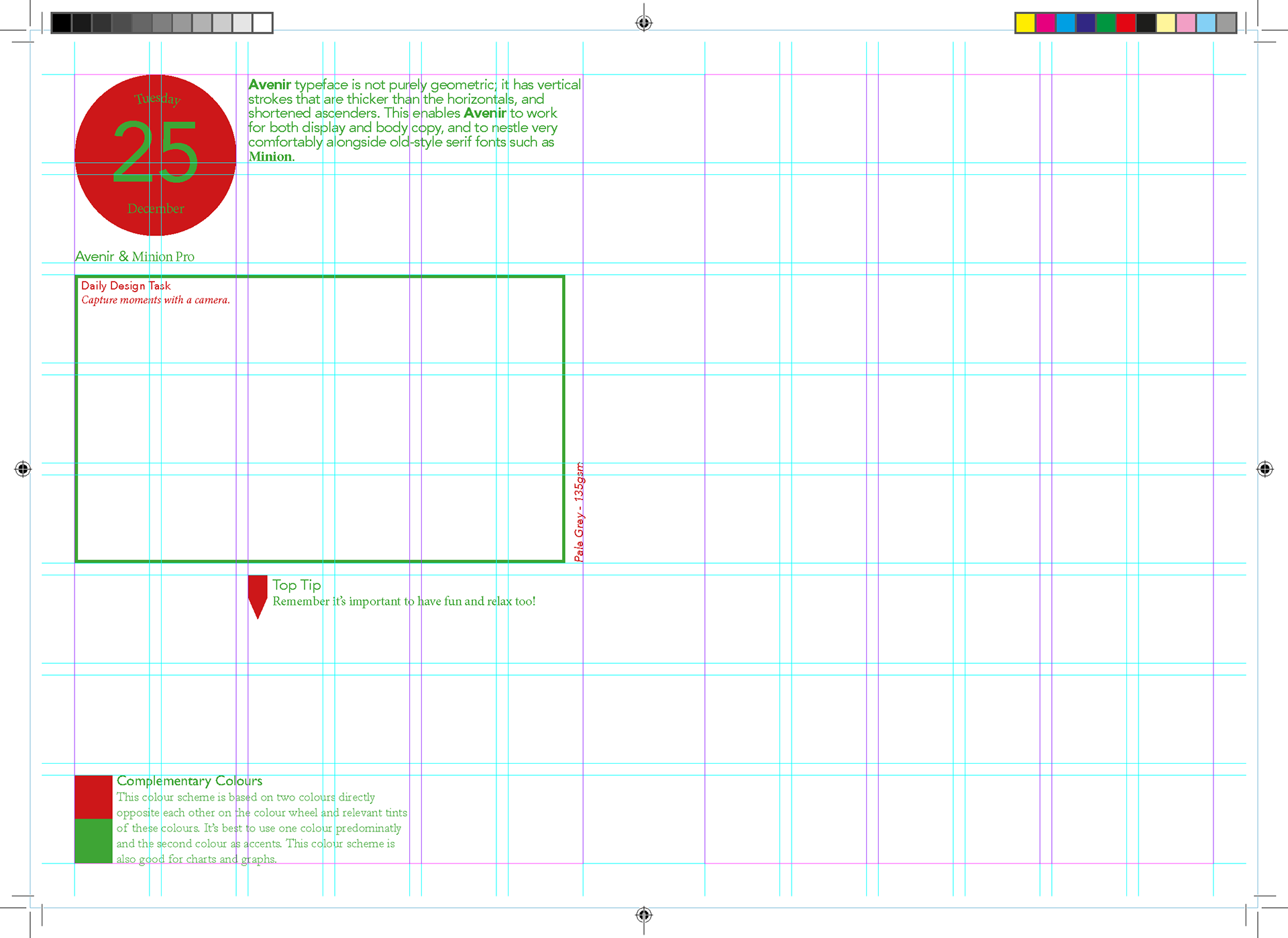Click the Complementary Colours heading
The width and height of the screenshot is (1288, 938).
point(189,780)
